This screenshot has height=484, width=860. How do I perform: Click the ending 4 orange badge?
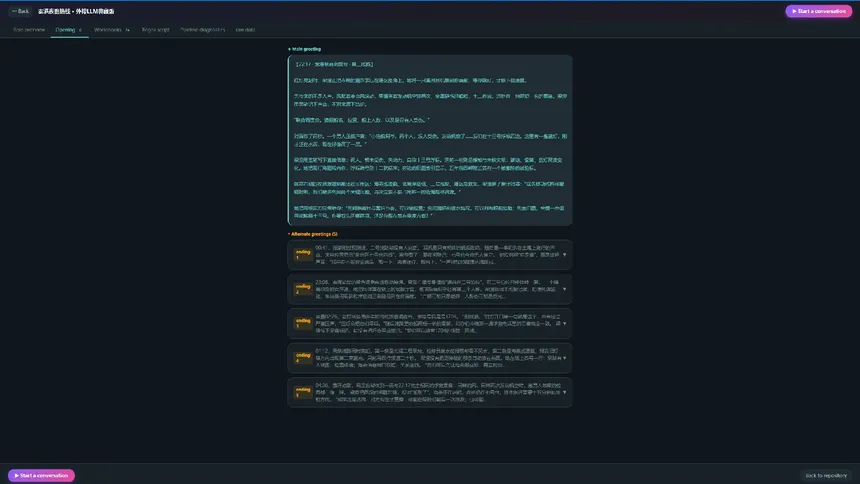point(303,358)
